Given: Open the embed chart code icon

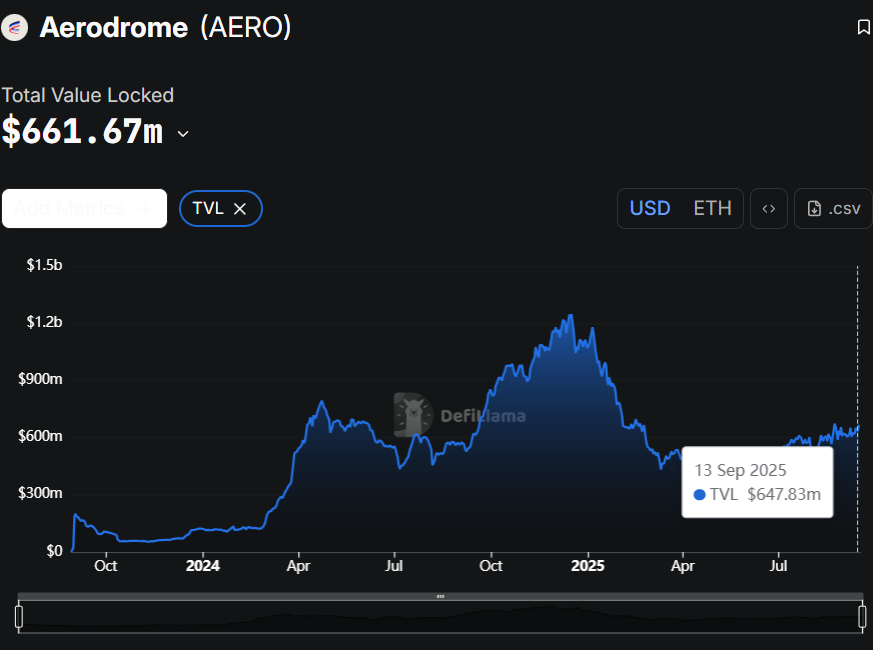Looking at the screenshot, I should 769,208.
